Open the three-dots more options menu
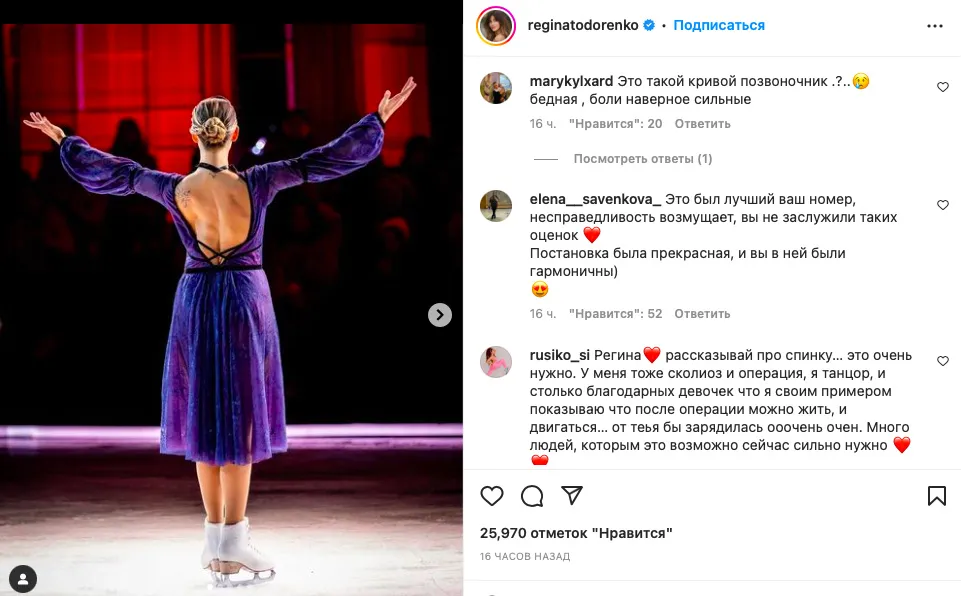Image resolution: width=961 pixels, height=596 pixels. pos(935,26)
